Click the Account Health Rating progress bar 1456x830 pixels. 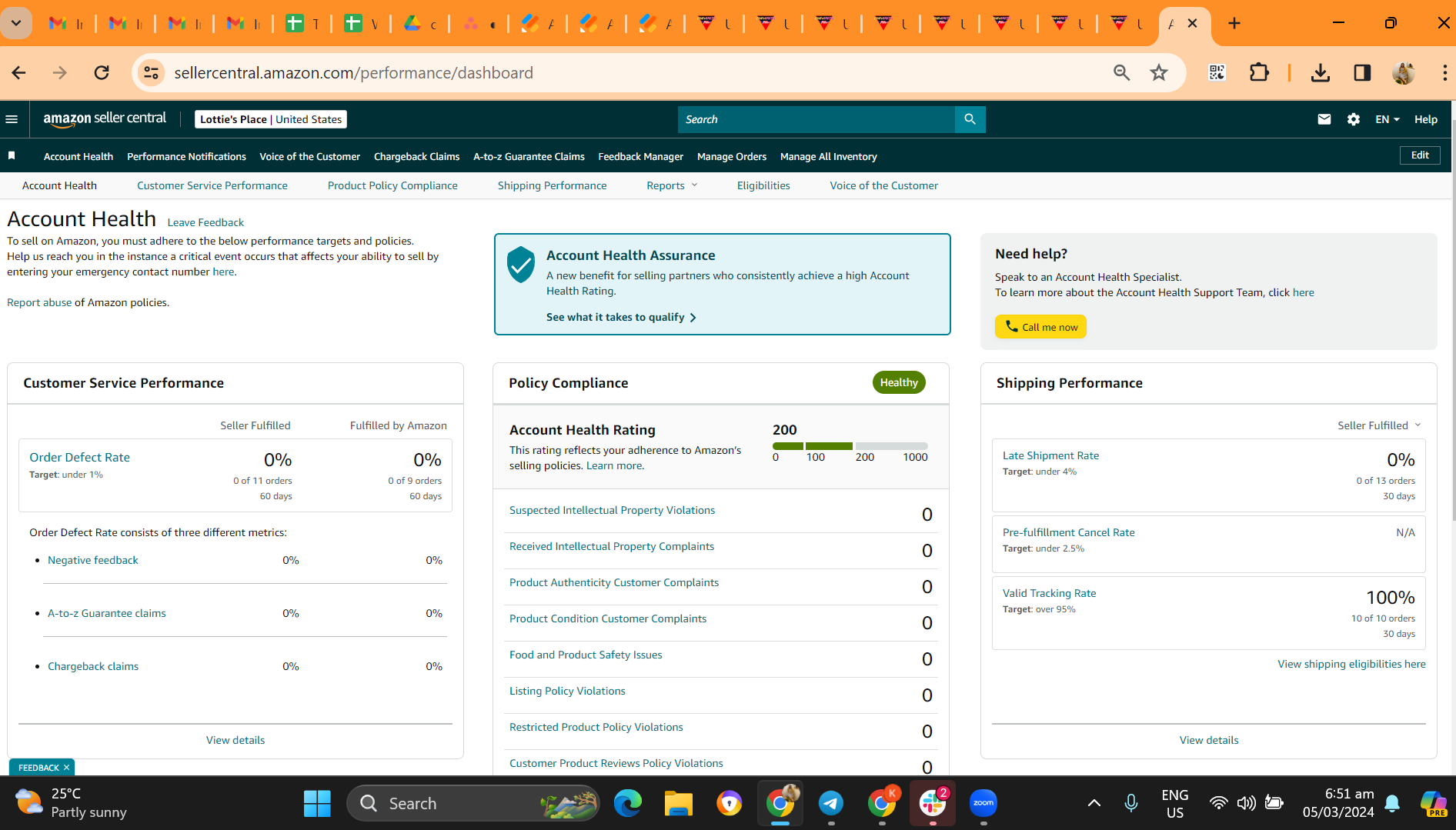point(850,446)
